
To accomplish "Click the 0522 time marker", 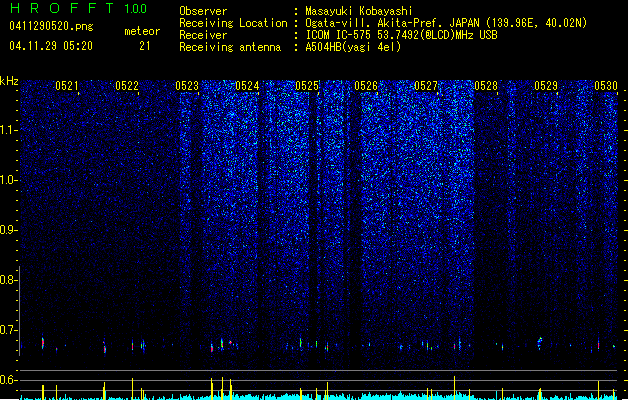I will click(x=127, y=86).
